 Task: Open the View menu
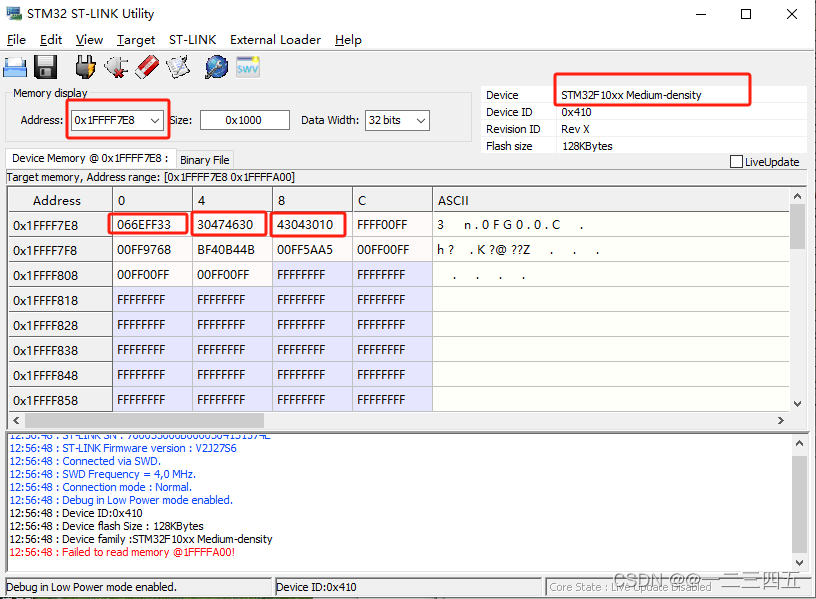(x=89, y=40)
